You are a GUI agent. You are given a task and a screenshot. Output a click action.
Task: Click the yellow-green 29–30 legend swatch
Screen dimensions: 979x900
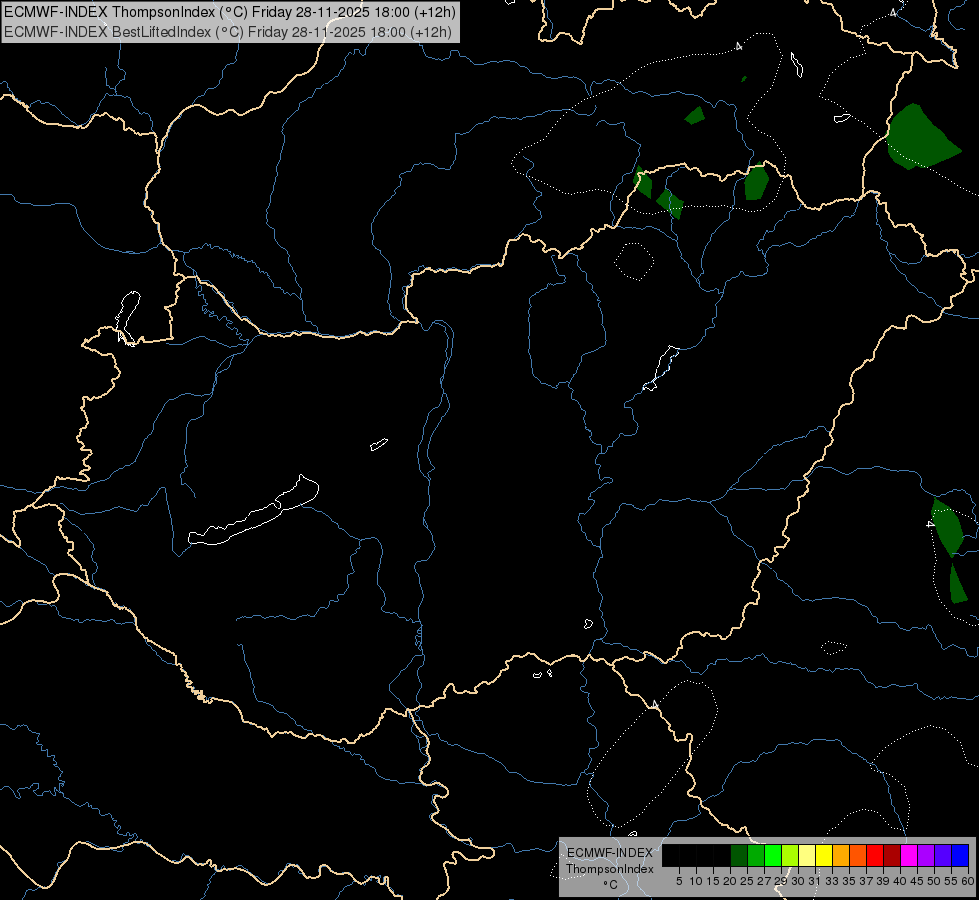click(790, 856)
